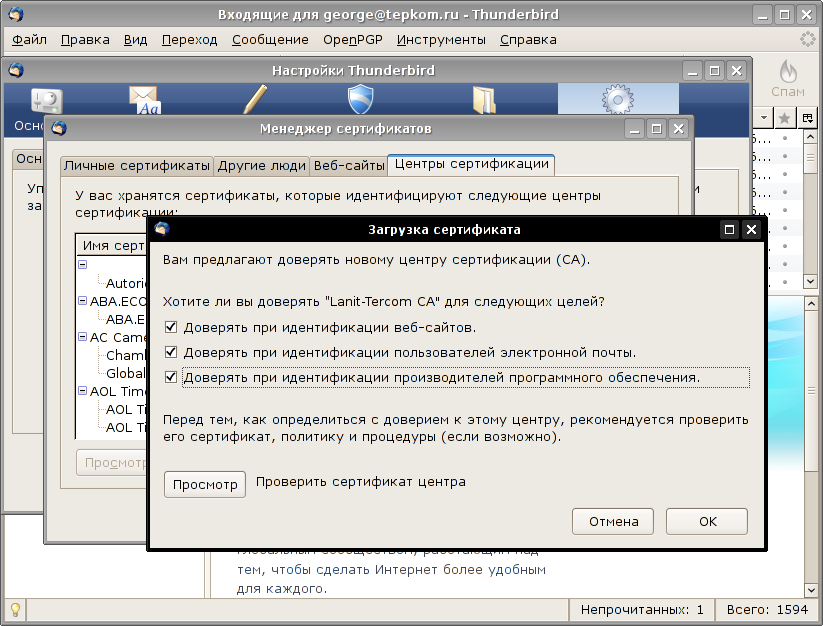
Task: Select the 'Autori' certificate row
Action: click(x=126, y=283)
